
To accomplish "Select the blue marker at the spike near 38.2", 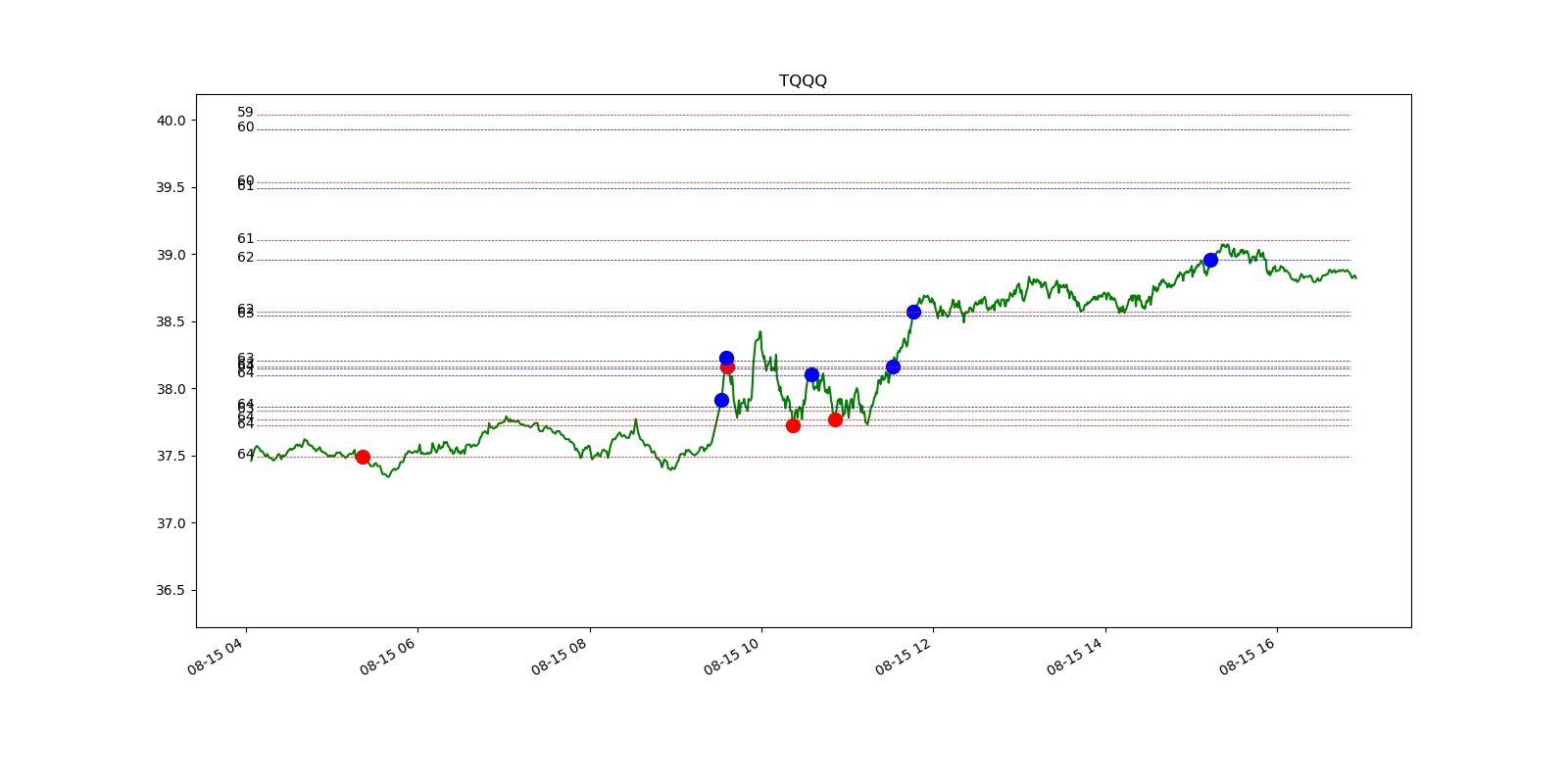I will point(726,358).
